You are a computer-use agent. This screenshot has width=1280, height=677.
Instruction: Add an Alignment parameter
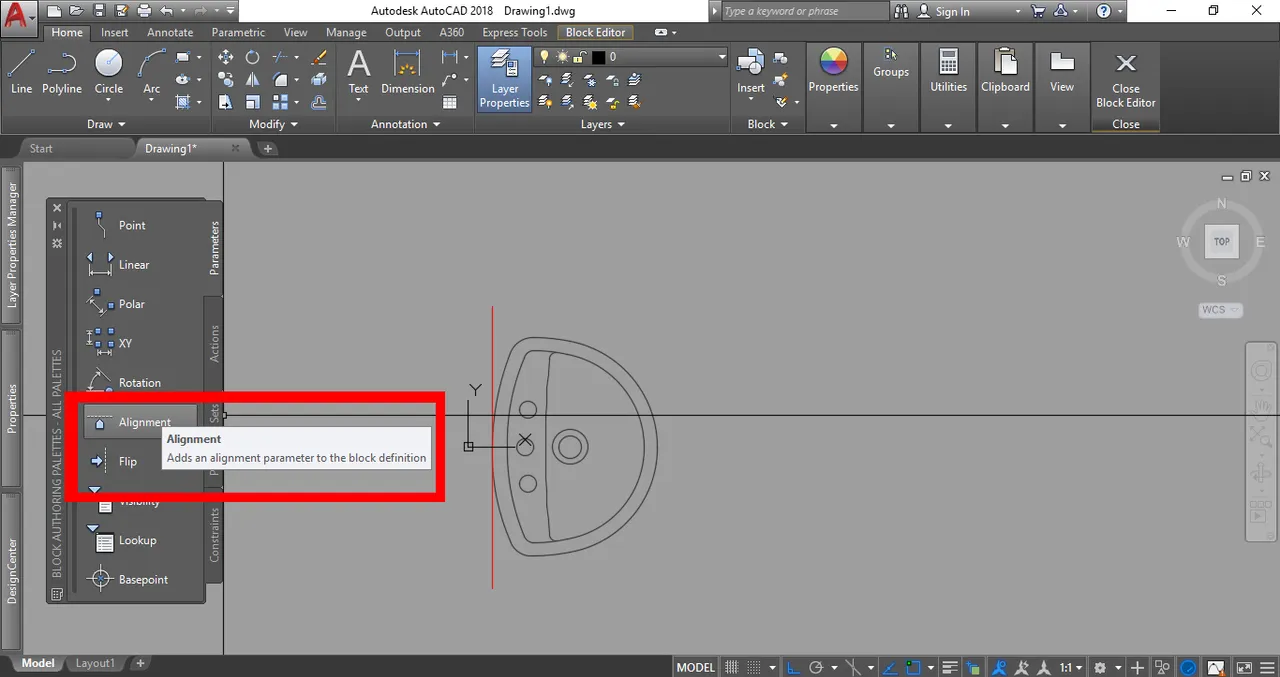click(140, 422)
